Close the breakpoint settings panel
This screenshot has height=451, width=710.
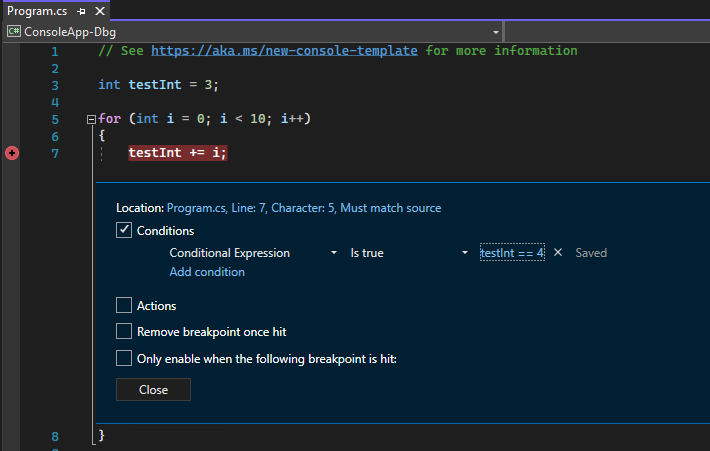tap(153, 390)
